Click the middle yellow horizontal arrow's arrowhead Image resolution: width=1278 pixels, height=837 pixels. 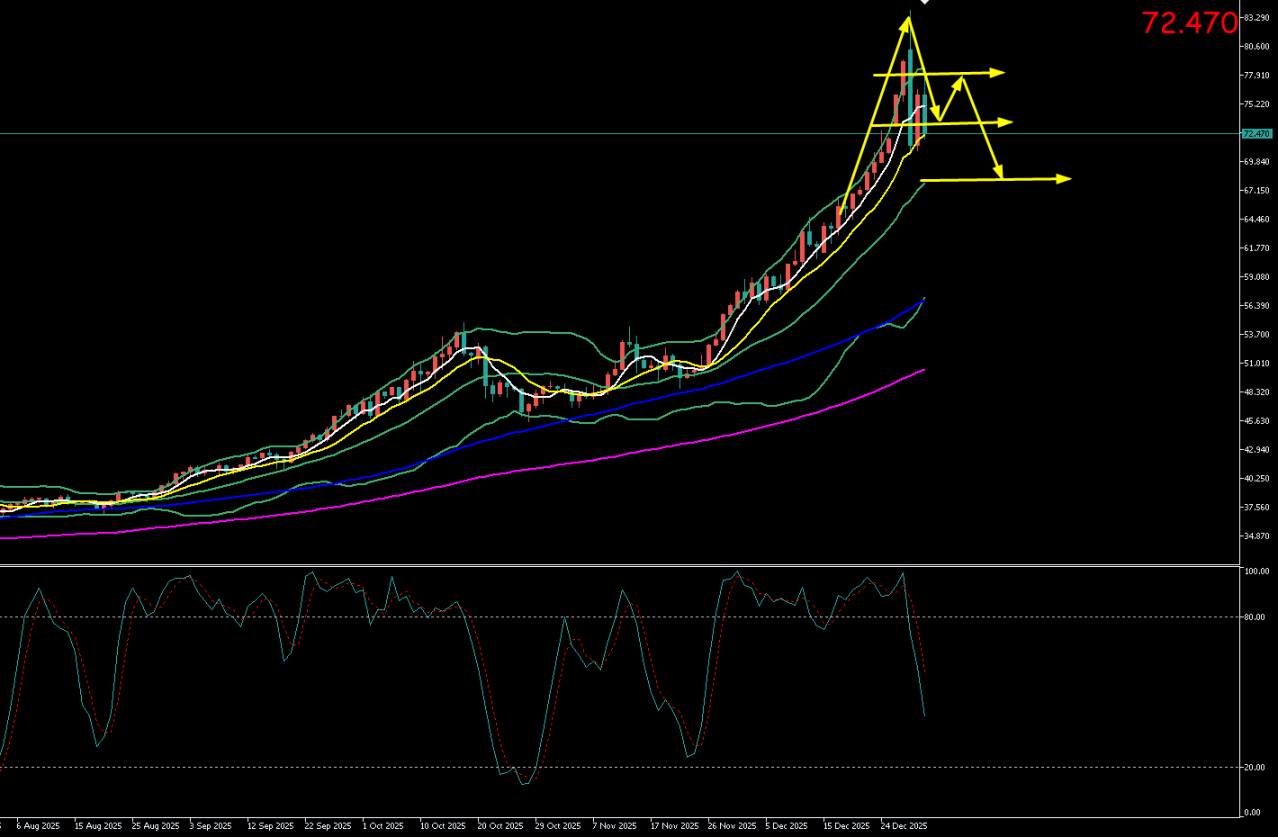(x=1006, y=122)
